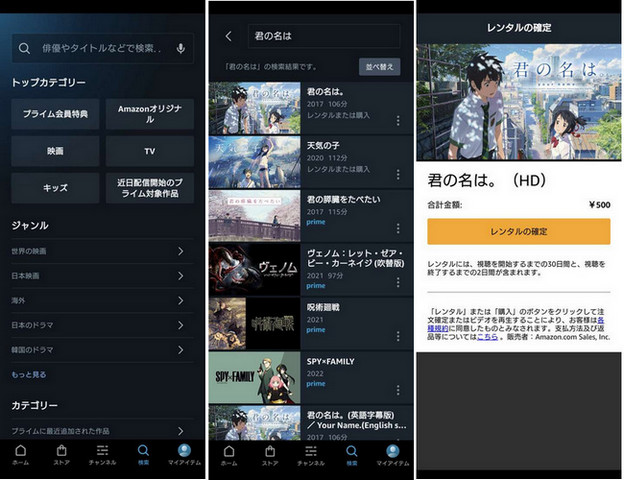Tap the 君の名は。(HD) title on rental screen

click(487, 181)
